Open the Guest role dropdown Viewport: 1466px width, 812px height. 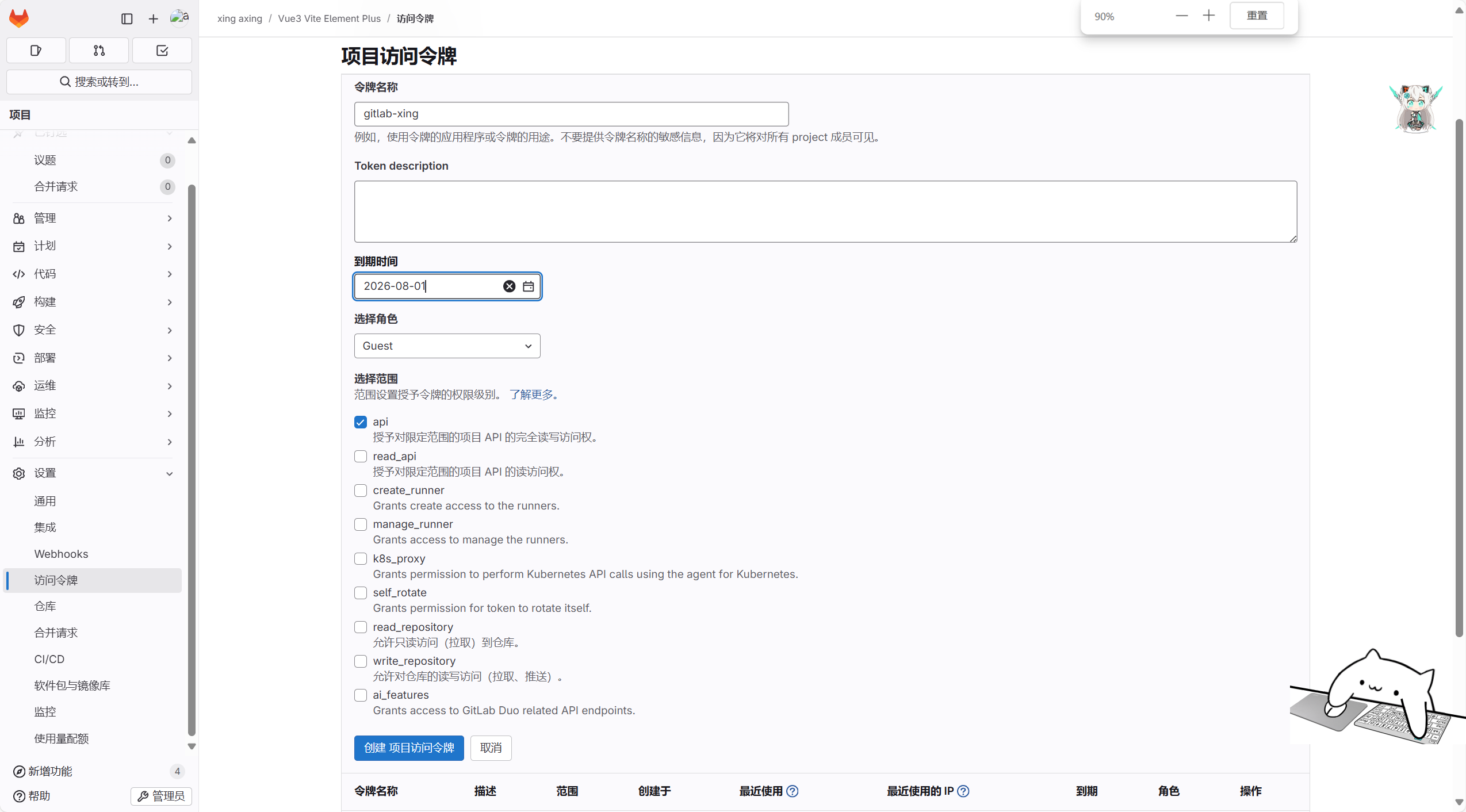click(447, 346)
